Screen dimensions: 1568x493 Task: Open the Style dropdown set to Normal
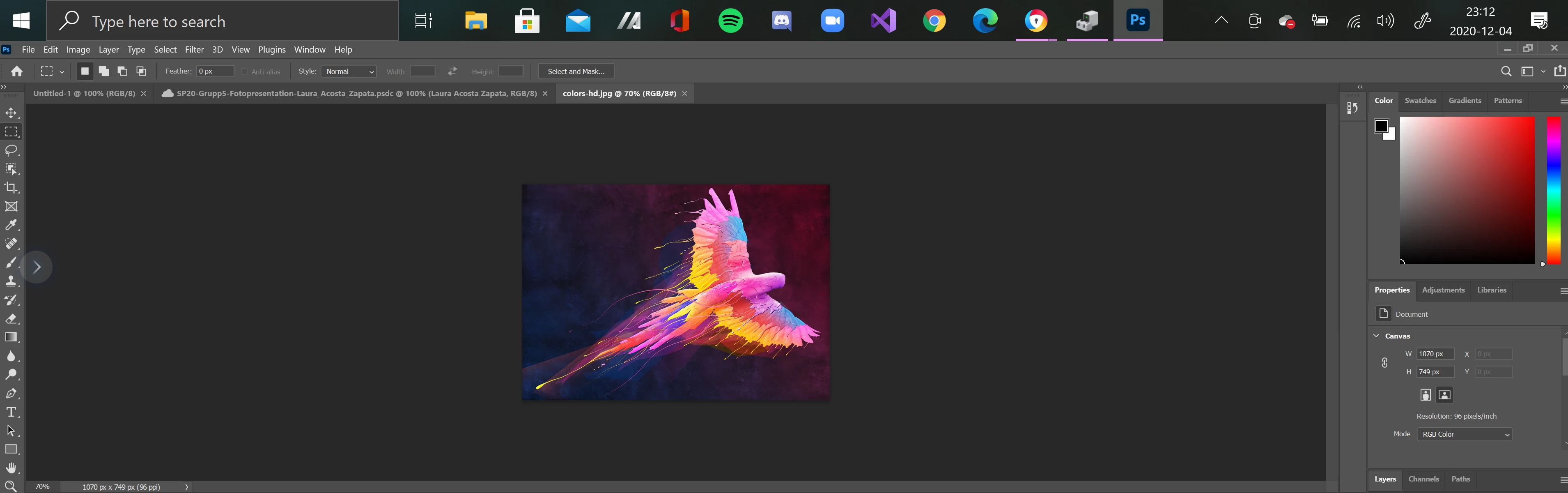(349, 71)
